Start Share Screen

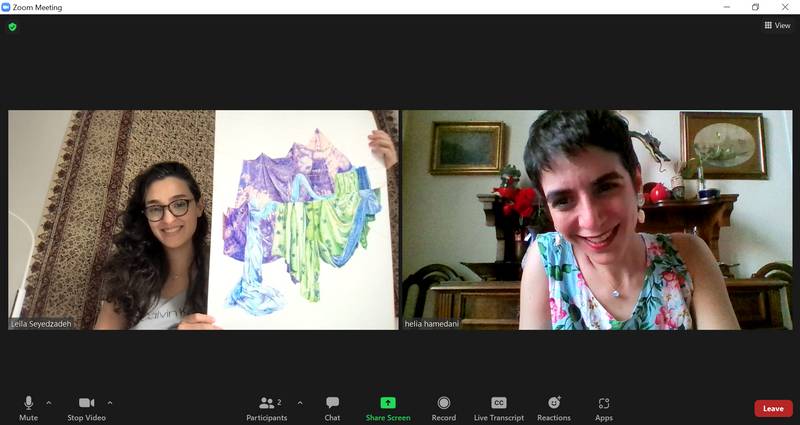click(x=388, y=406)
